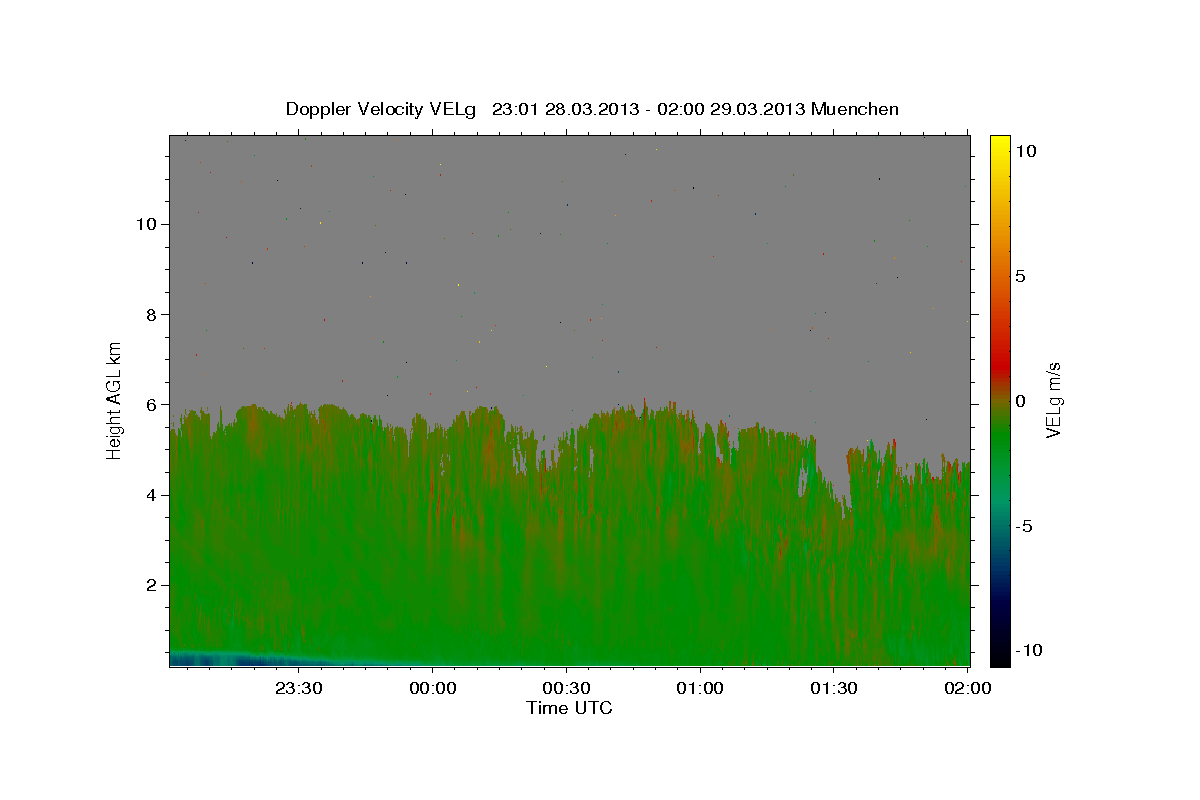This screenshot has height=800, width=1200.
Task: Click colorbar tick label '10' at top
Action: click(x=1026, y=150)
